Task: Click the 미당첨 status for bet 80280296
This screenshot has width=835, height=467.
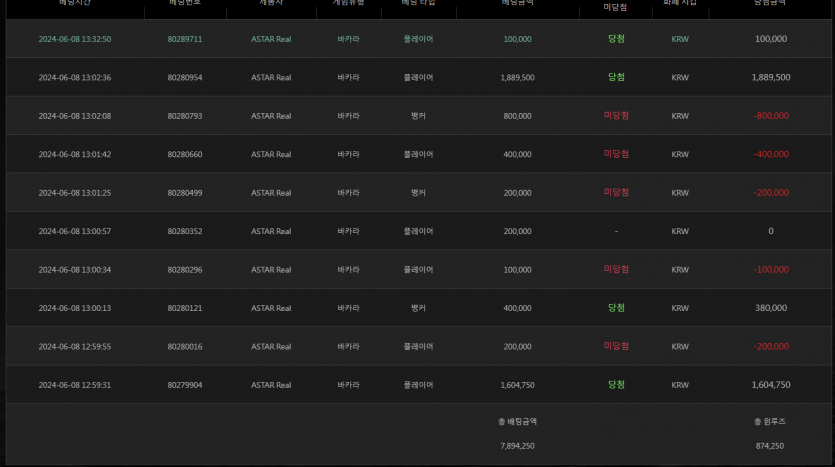Action: (x=616, y=269)
